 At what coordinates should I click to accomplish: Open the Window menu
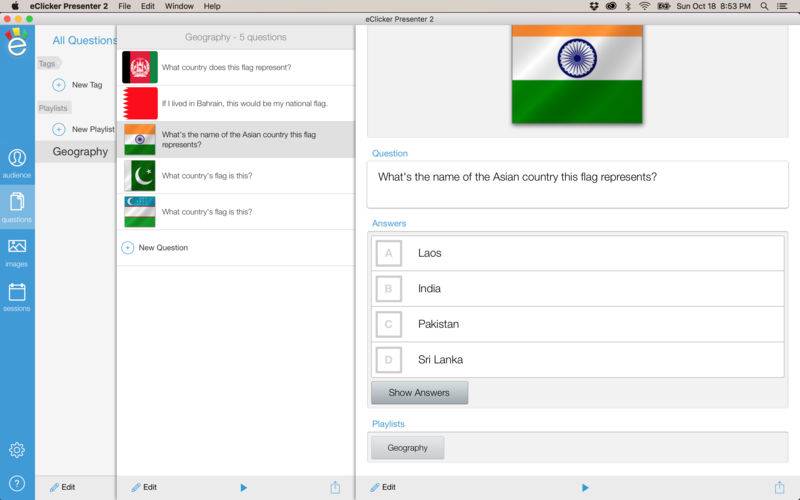[179, 6]
